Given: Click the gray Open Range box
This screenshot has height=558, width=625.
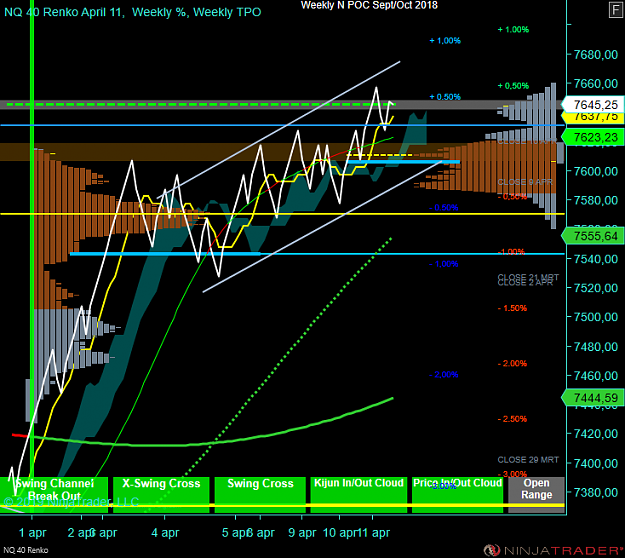Looking at the screenshot, I should pos(537,495).
